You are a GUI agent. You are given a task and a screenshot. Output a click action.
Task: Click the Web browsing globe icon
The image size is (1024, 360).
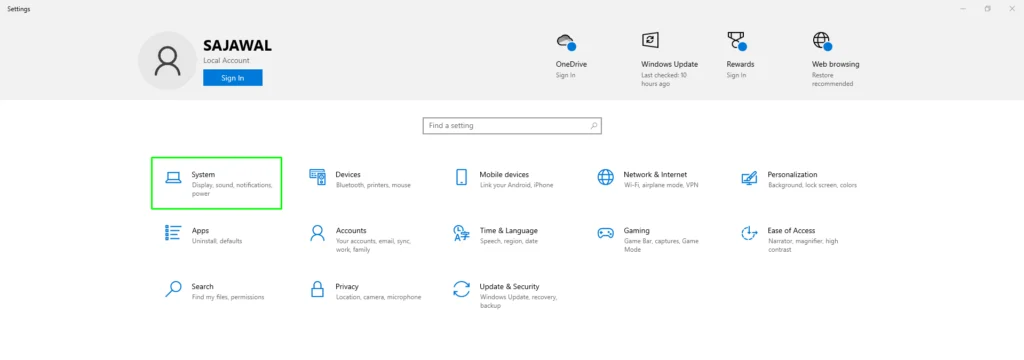[822, 41]
